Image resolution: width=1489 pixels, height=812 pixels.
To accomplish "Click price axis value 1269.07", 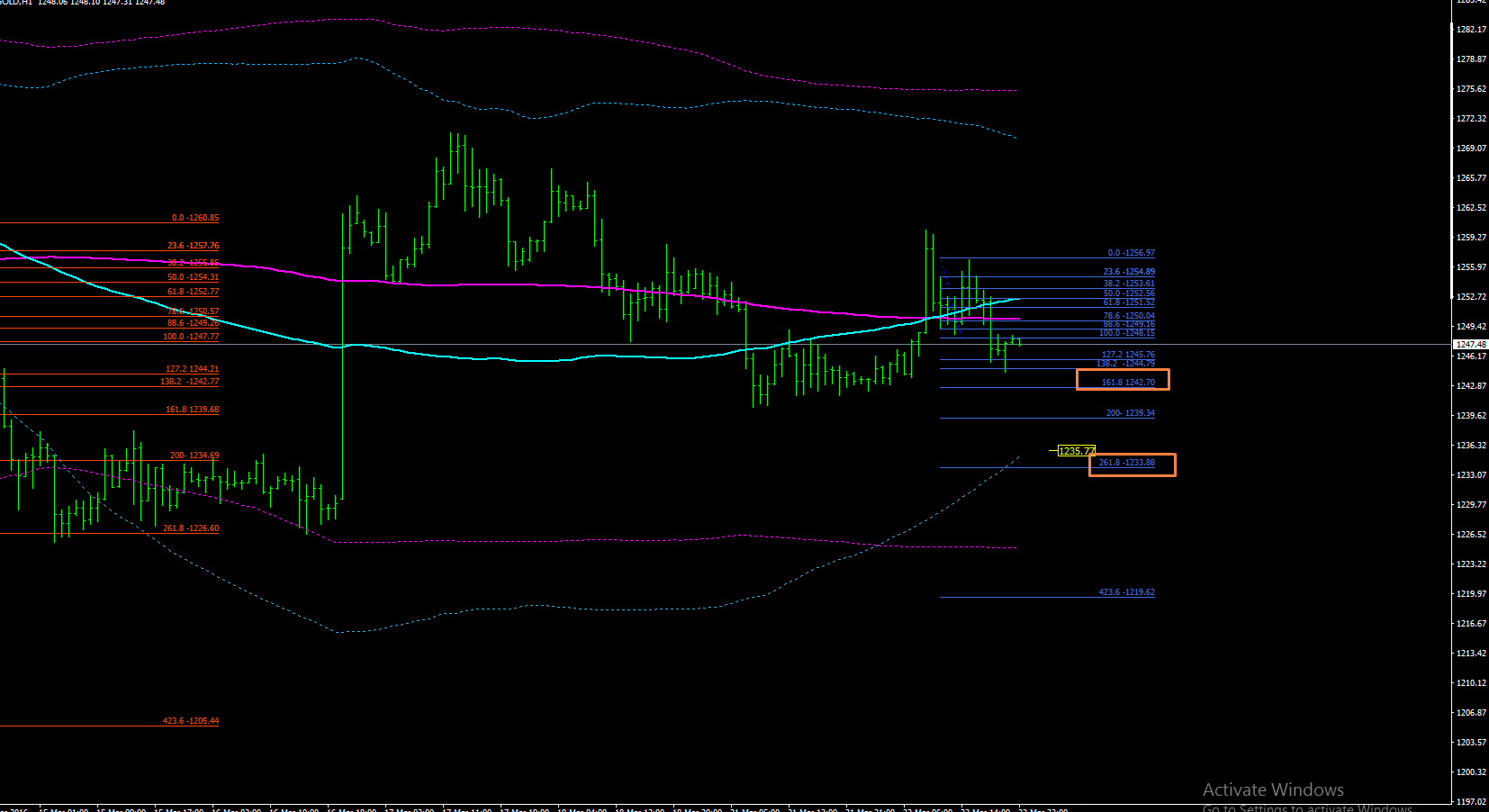I will coord(1471,149).
